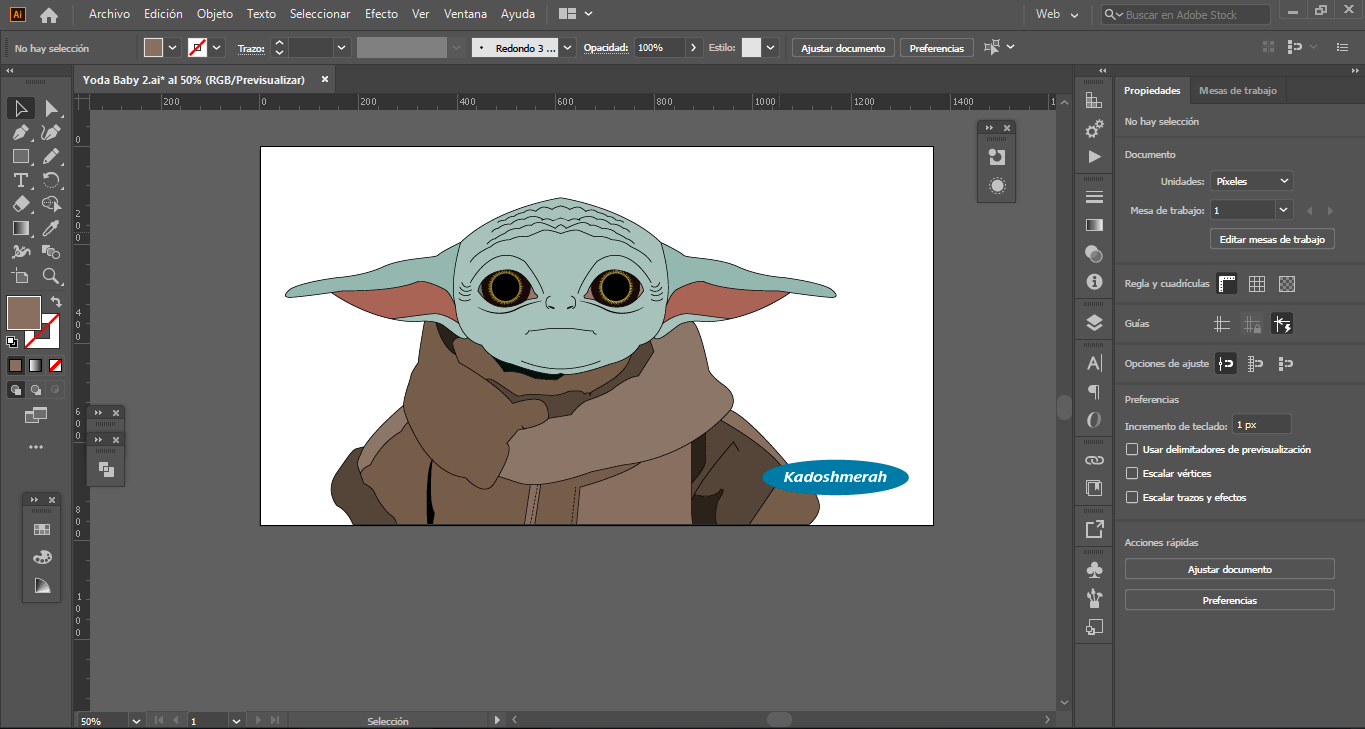Switch to the Mesas de trabajo tab
The width and height of the screenshot is (1365, 729).
[1238, 90]
